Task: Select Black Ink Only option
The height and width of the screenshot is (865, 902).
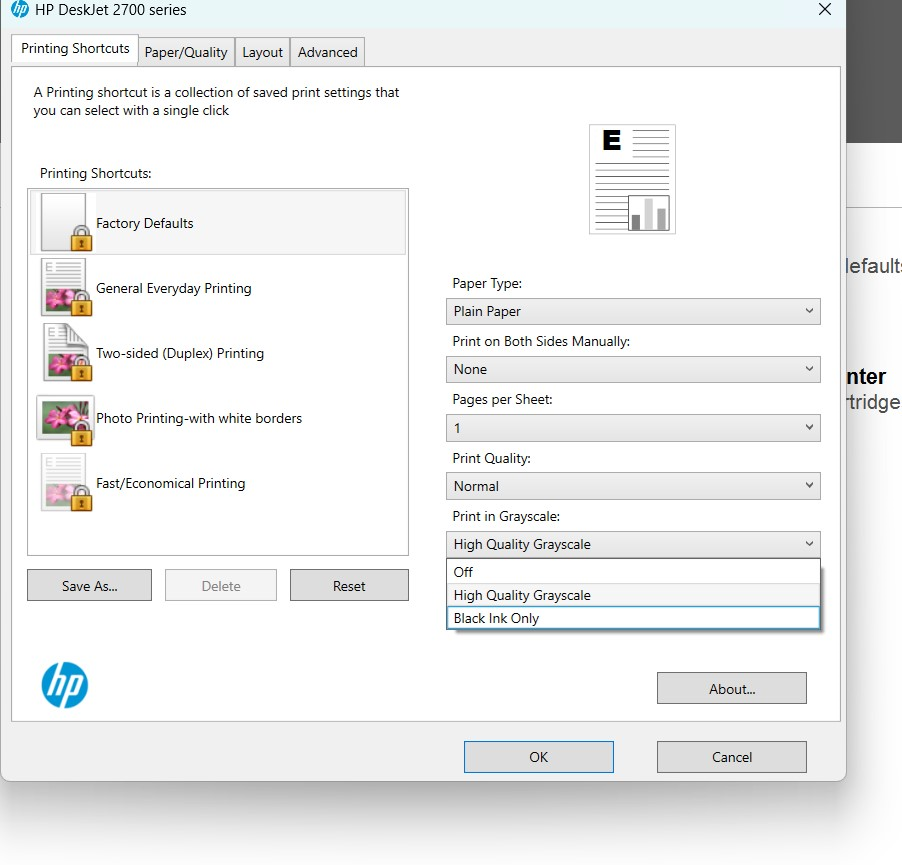Action: (632, 618)
